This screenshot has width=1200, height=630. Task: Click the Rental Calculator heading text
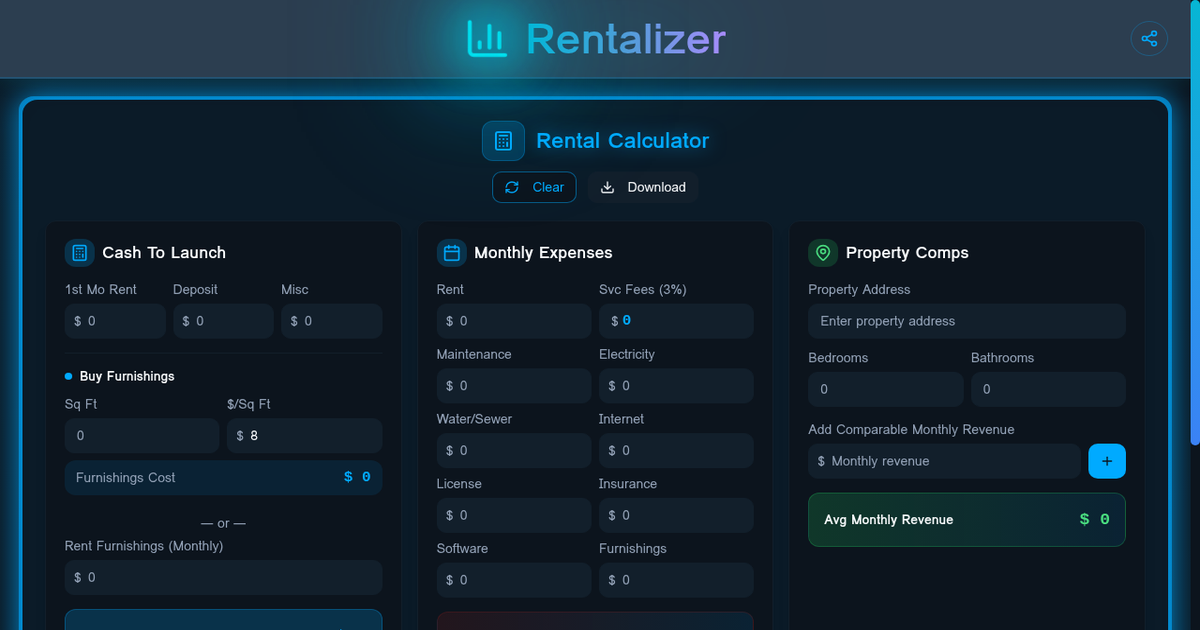[x=623, y=141]
